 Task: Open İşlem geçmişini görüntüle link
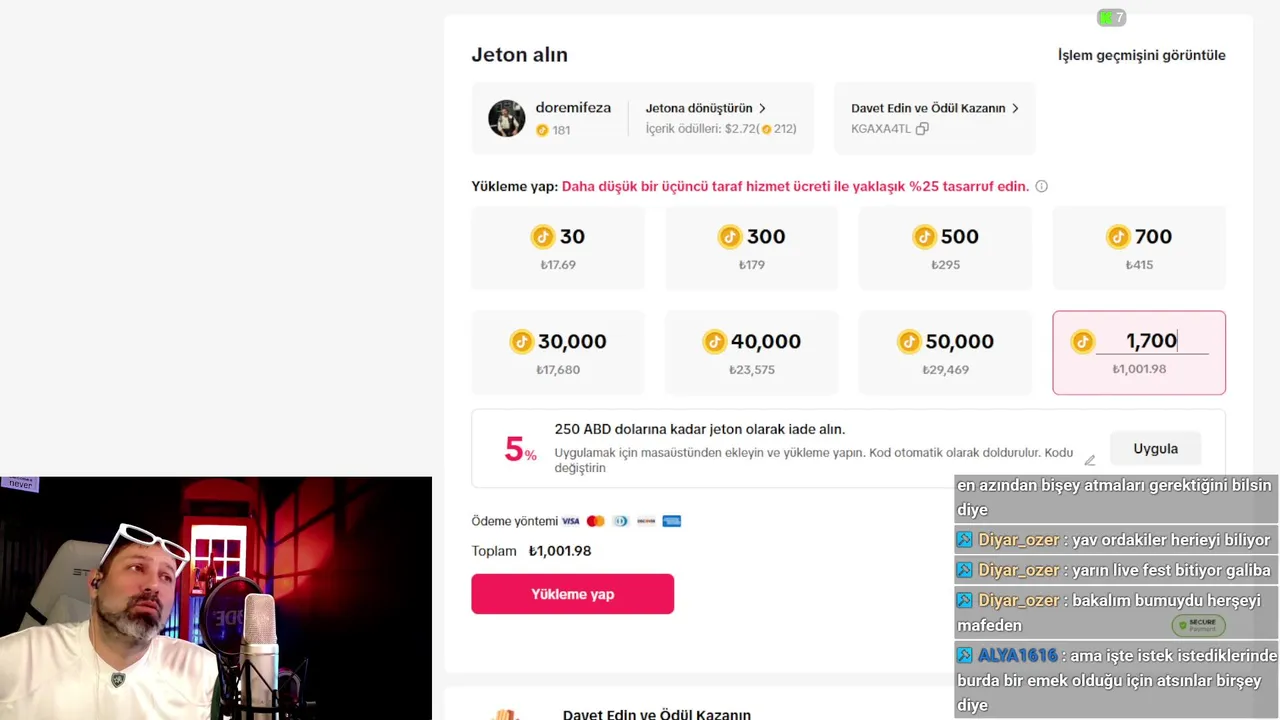click(1141, 55)
